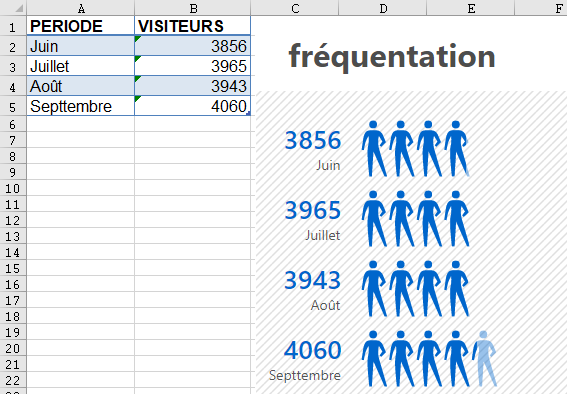The width and height of the screenshot is (567, 394).
Task: Click the fill handle at cell B5 corner
Action: 249,114
